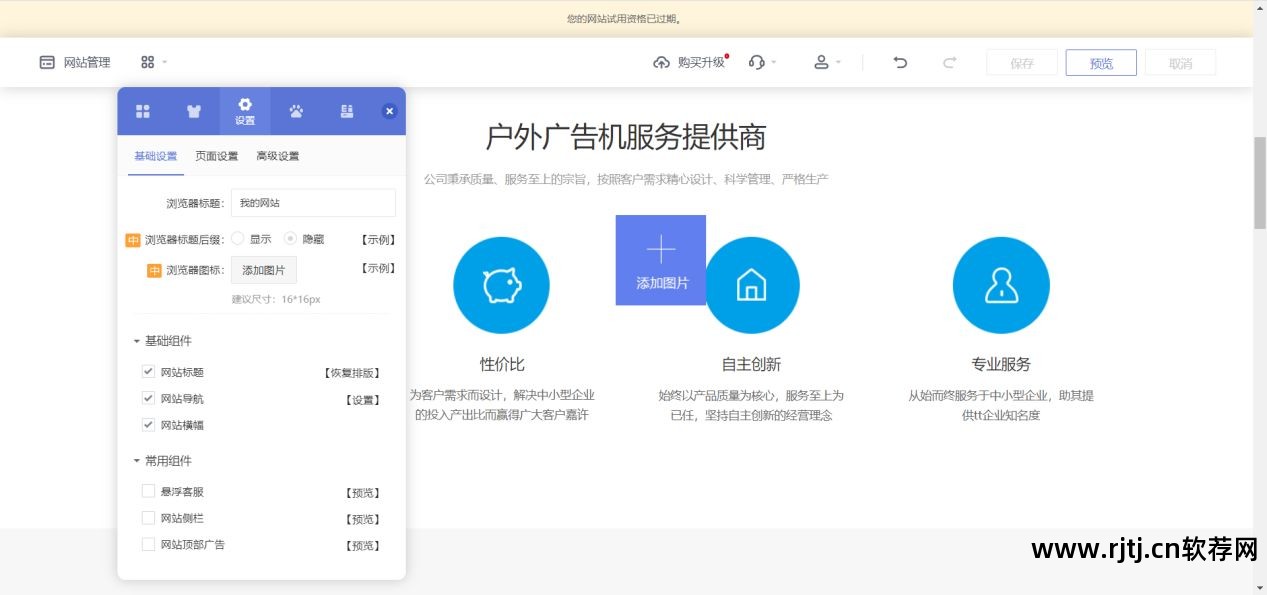
Task: Click 【示例】 next to 浏览器图标
Action: click(x=378, y=268)
